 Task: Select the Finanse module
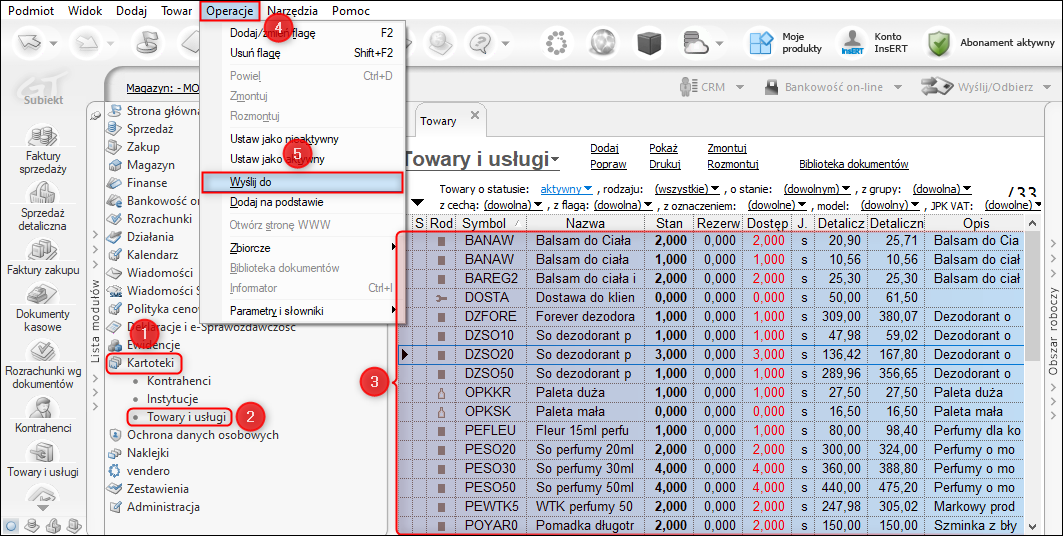(146, 183)
